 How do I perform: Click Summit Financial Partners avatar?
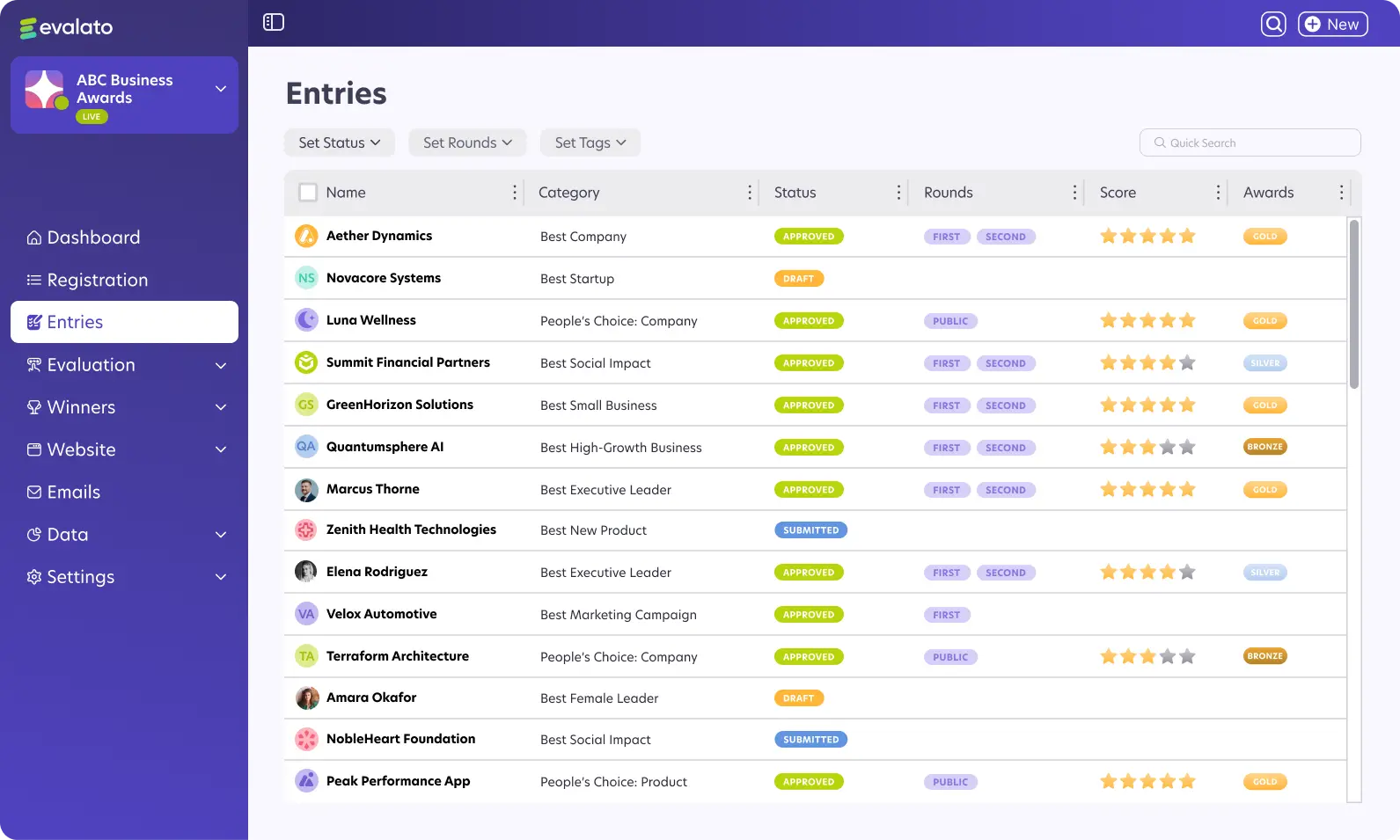tap(306, 362)
